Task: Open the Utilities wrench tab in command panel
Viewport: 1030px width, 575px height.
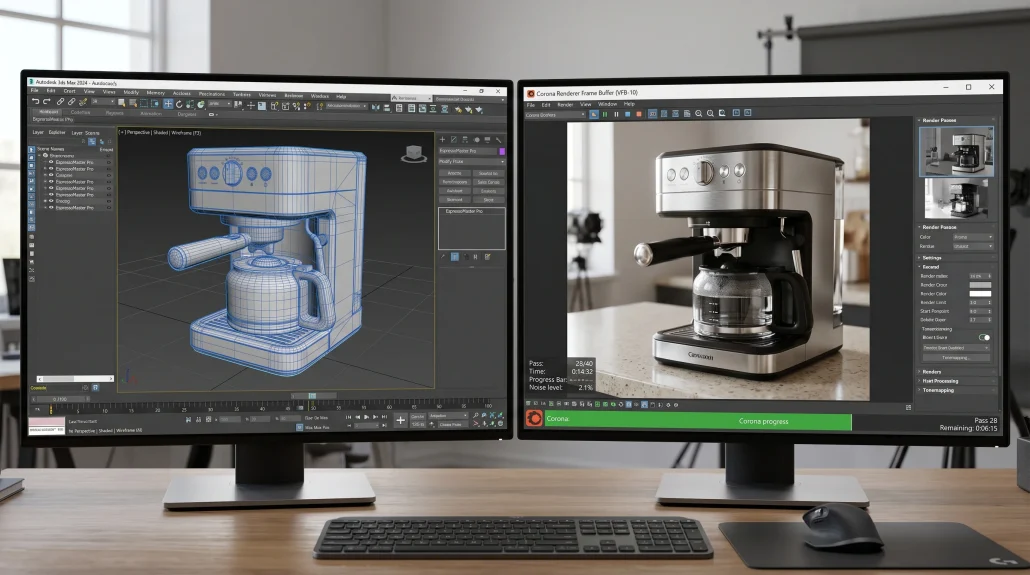Action: (x=499, y=140)
